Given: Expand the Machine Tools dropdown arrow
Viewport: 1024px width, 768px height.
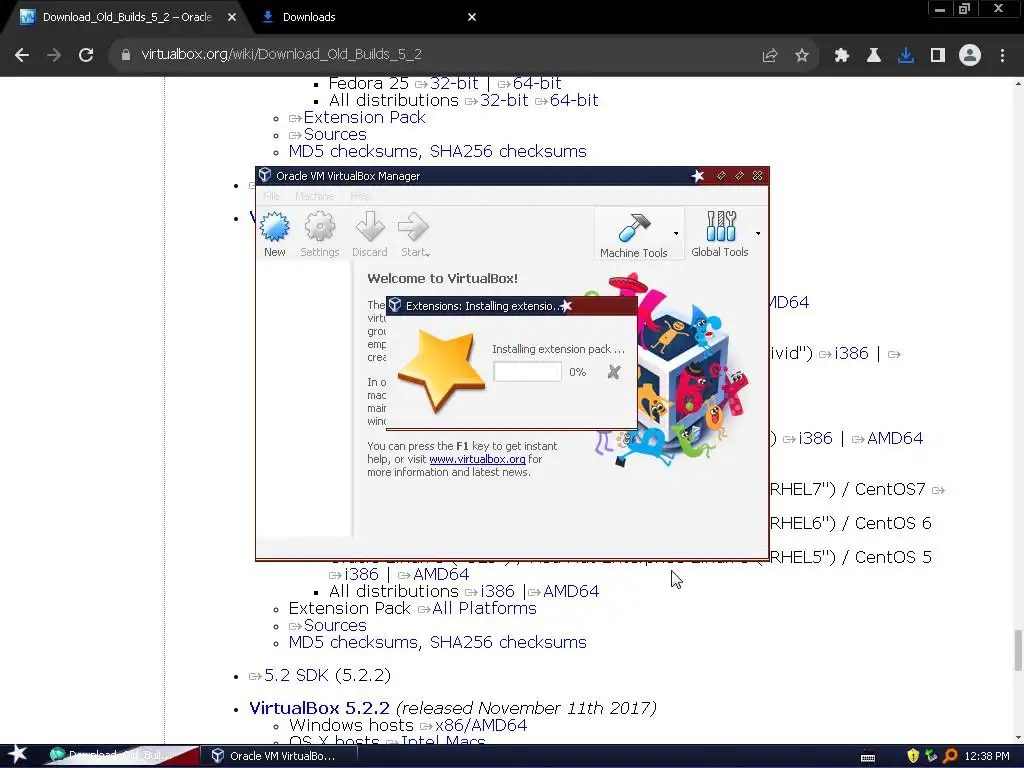Looking at the screenshot, I should coord(676,233).
